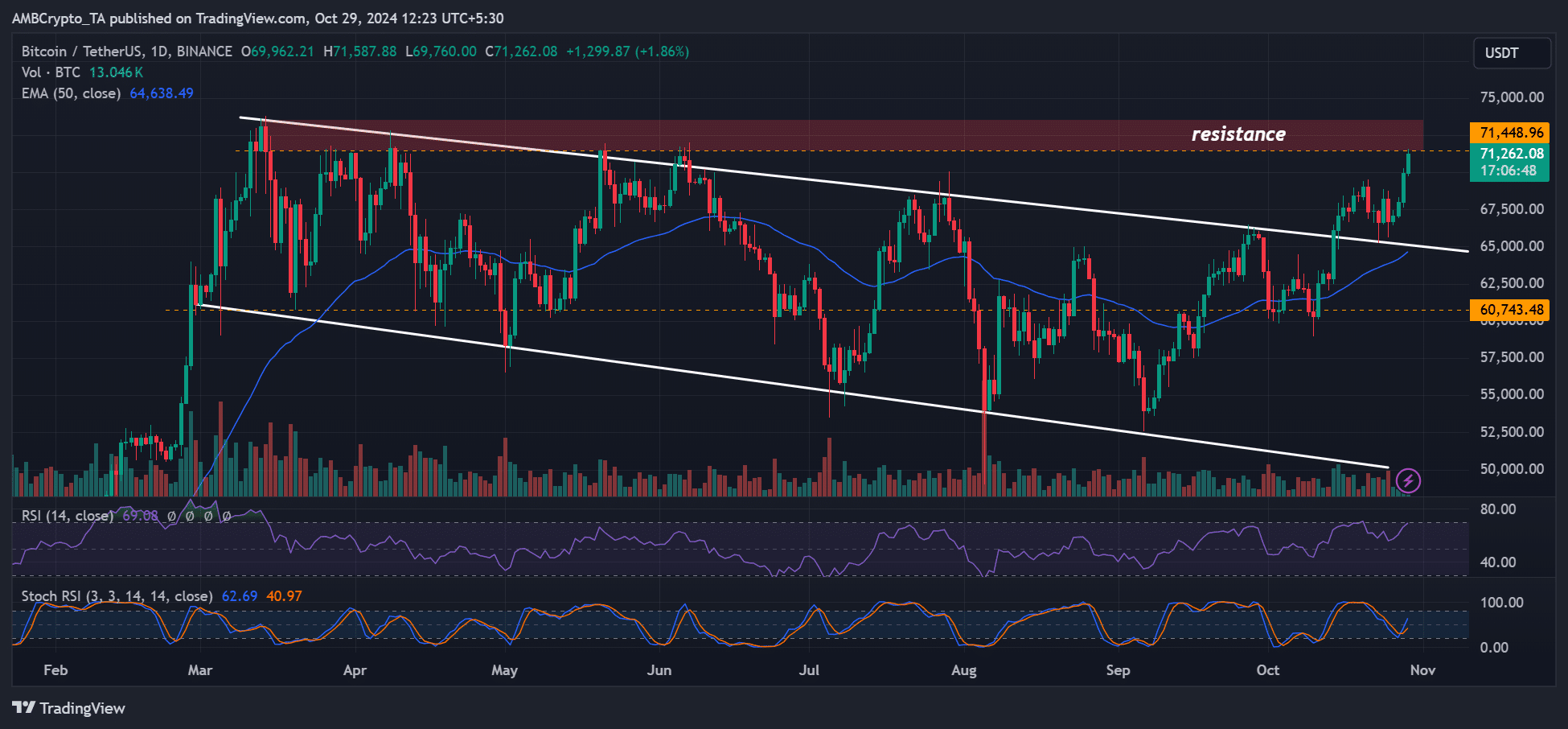Click the low price L69,760.00
Screen dimensions: 1568x729
coord(441,51)
